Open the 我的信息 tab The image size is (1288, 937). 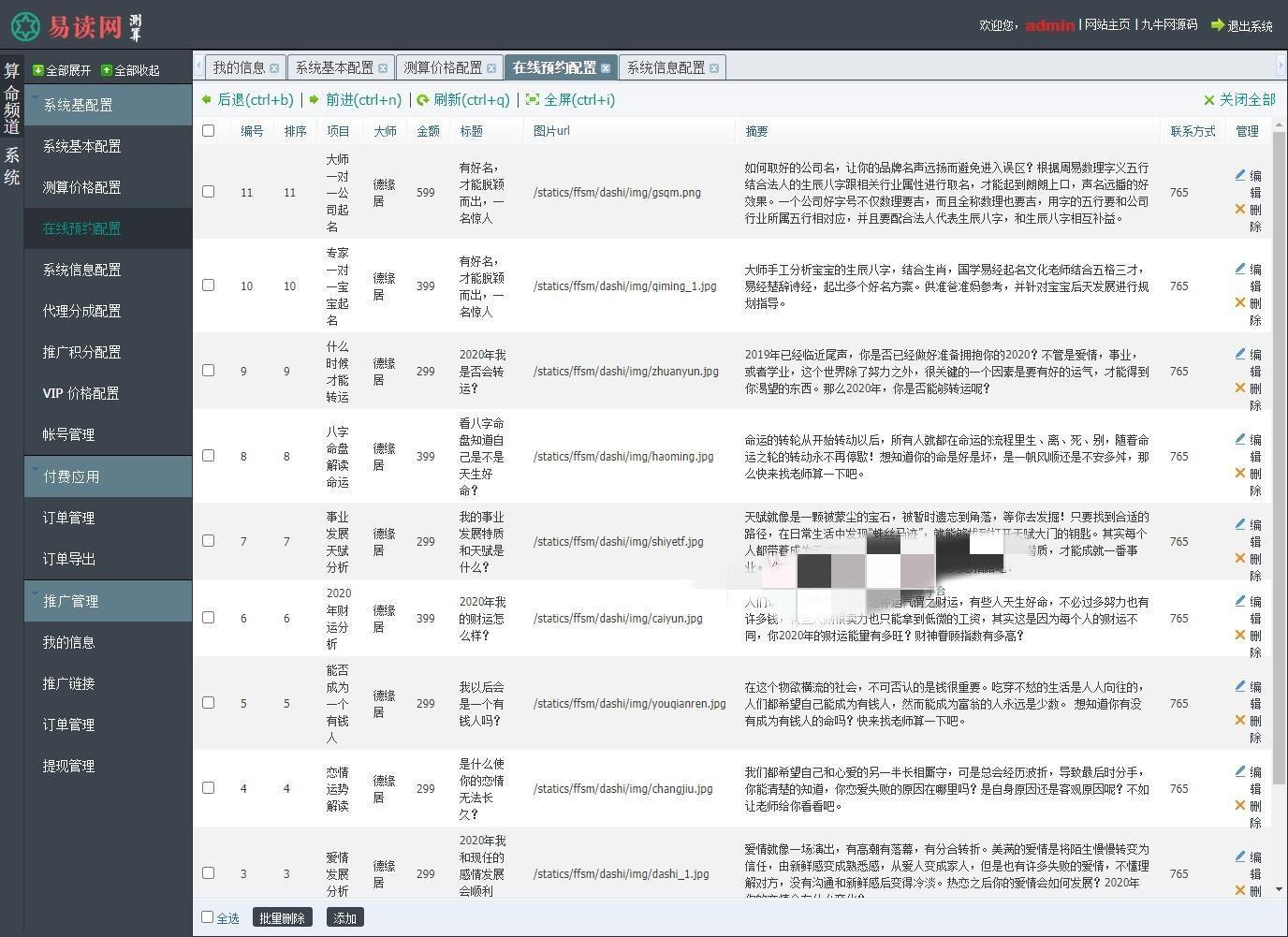point(237,66)
